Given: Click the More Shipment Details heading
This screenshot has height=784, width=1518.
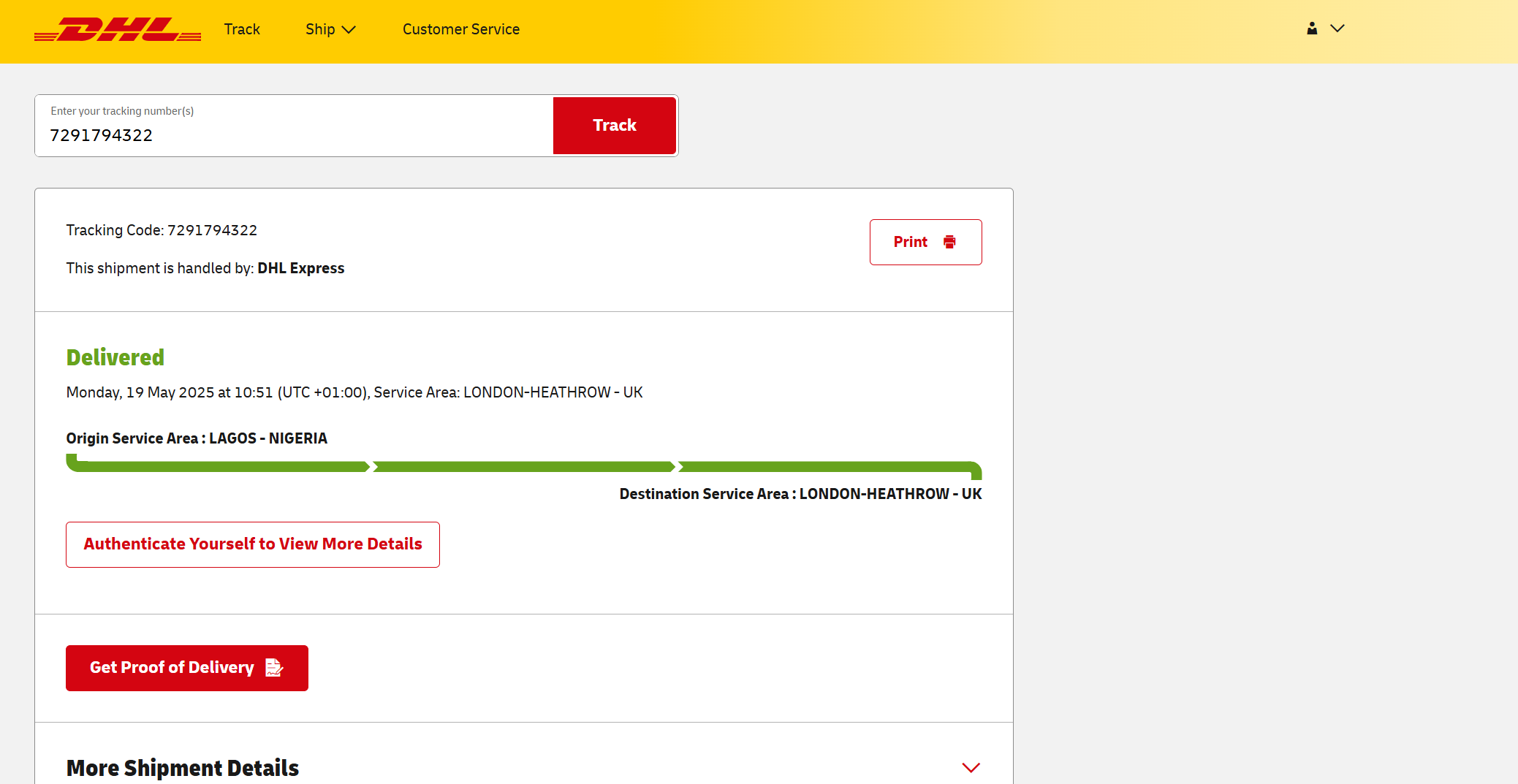Looking at the screenshot, I should 183,768.
